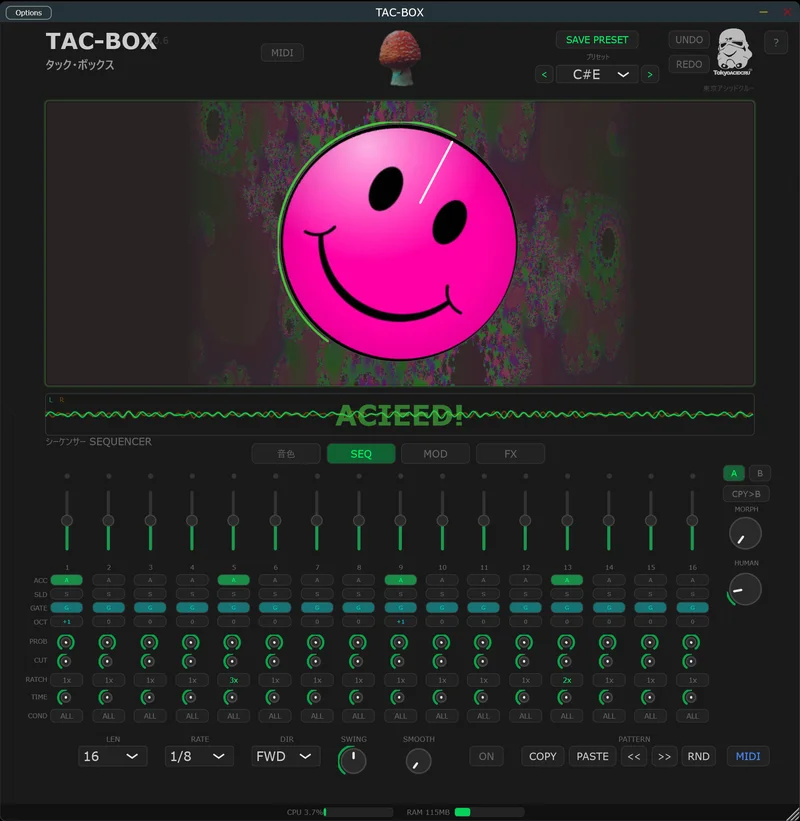Turn on the sequencer ON switch

(486, 757)
